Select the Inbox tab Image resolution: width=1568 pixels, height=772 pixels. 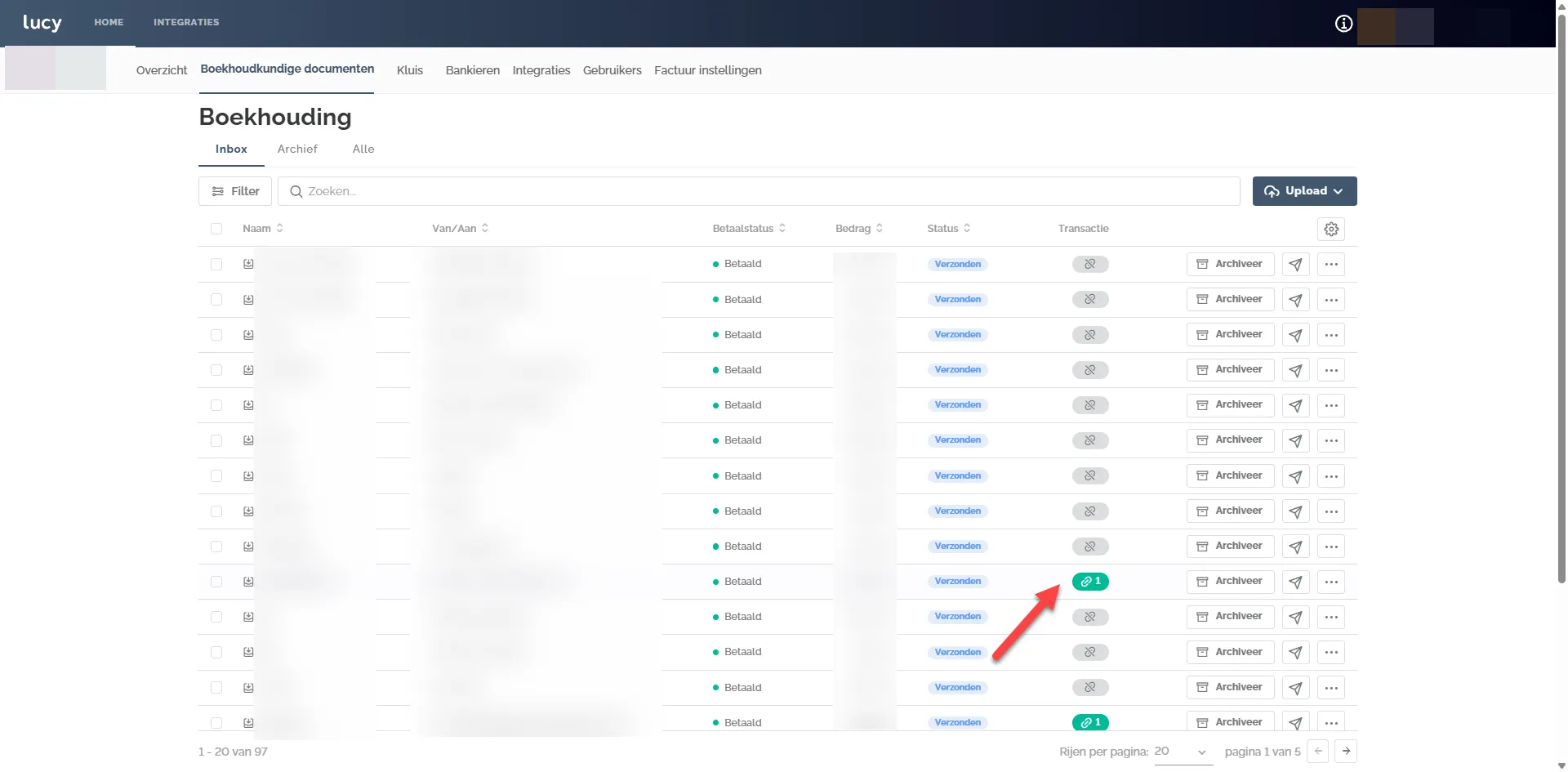(x=231, y=149)
